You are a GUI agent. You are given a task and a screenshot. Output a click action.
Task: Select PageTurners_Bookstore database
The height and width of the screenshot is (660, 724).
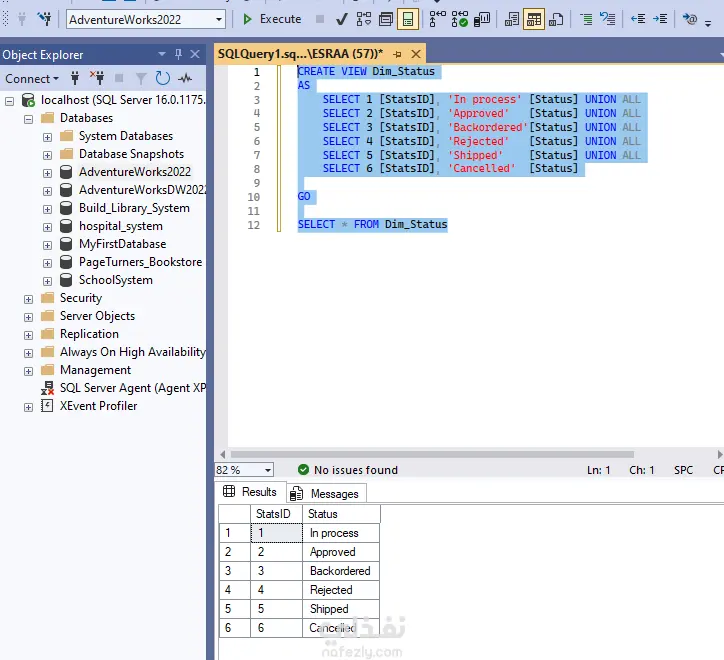click(140, 262)
